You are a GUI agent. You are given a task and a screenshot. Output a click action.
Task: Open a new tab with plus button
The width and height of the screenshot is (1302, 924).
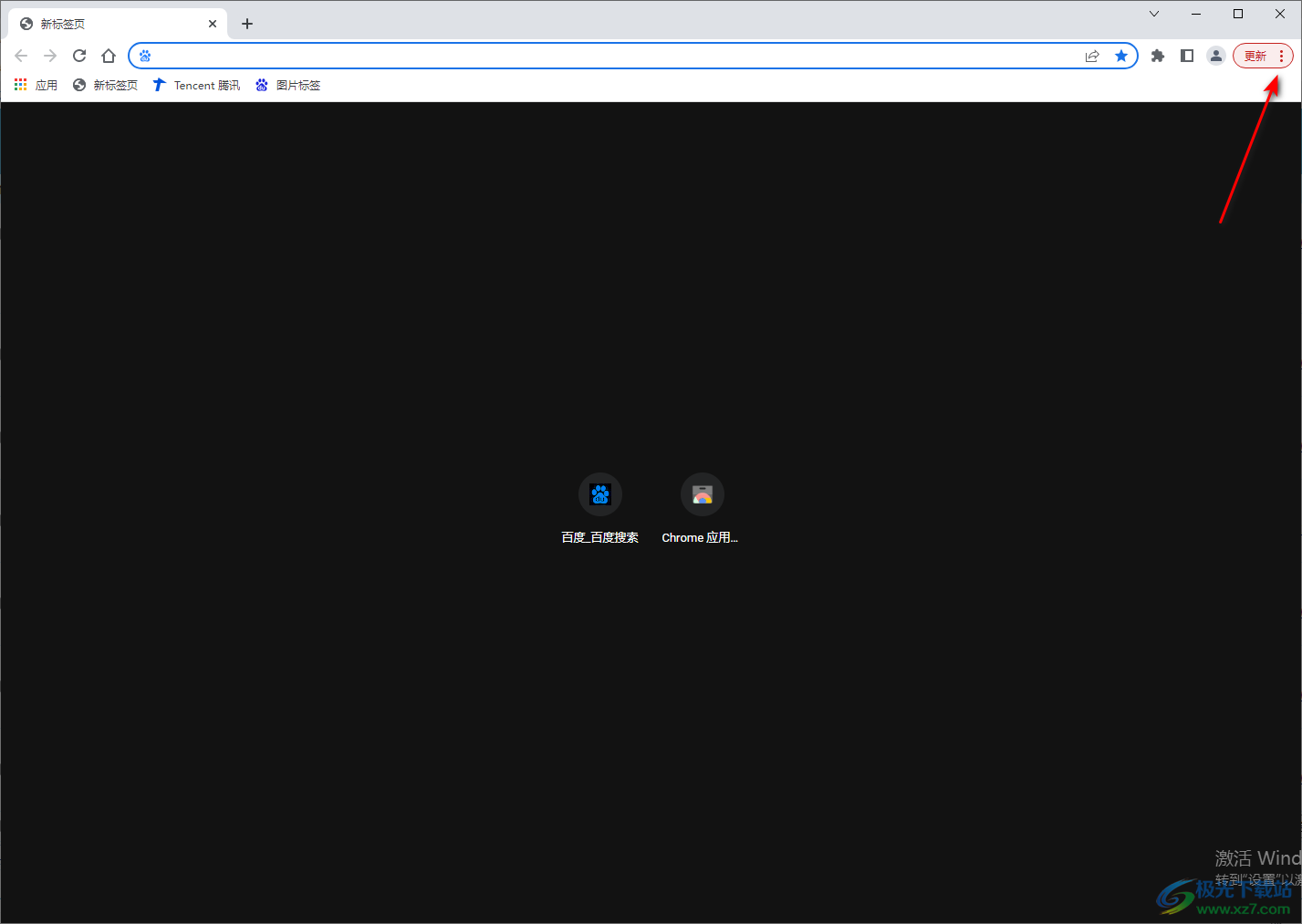[247, 24]
